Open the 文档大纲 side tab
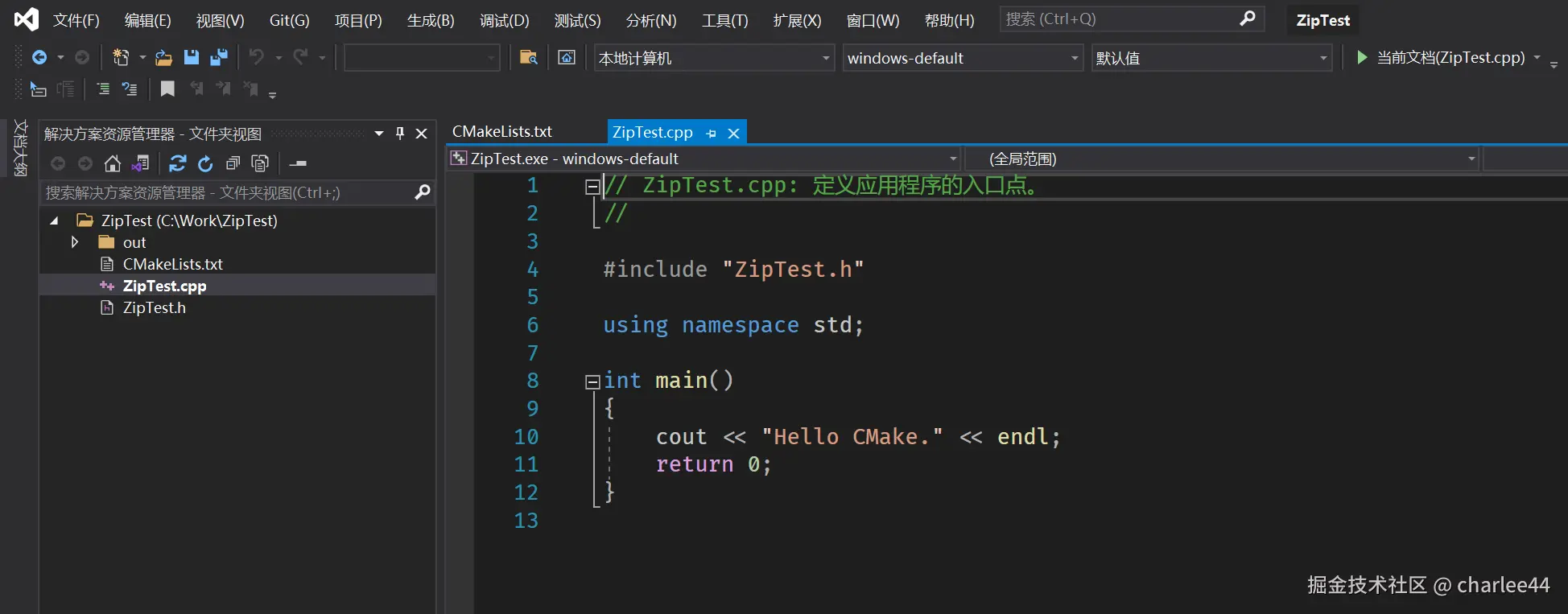The image size is (1568, 614). [20, 148]
